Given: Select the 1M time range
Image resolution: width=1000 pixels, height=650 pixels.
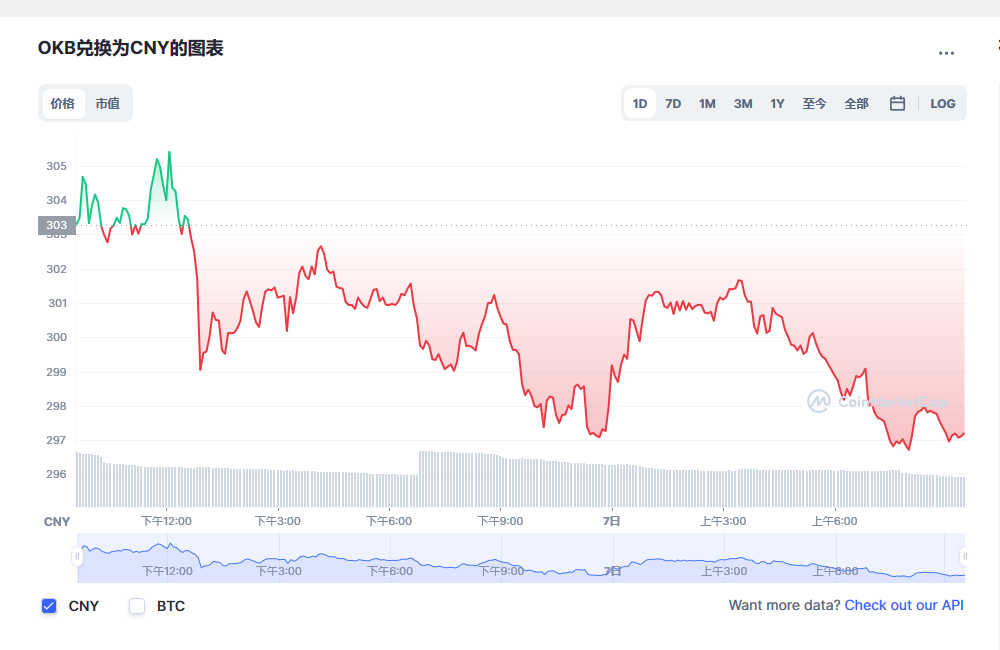Looking at the screenshot, I should point(707,103).
